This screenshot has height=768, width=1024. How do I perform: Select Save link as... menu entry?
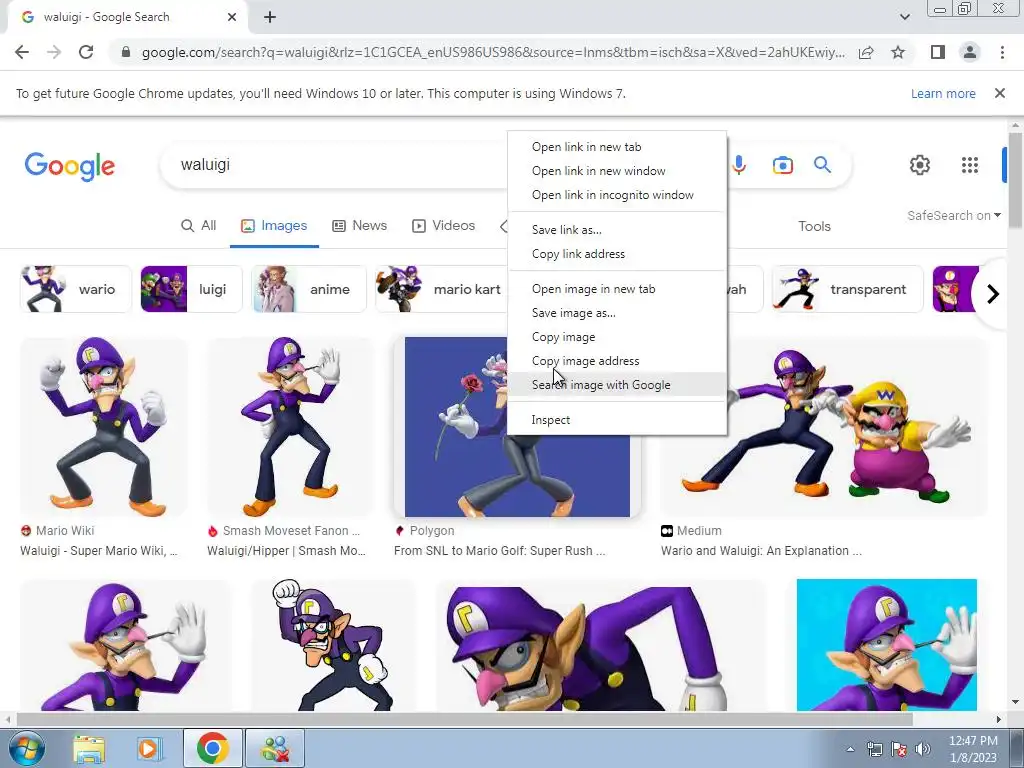617,230
